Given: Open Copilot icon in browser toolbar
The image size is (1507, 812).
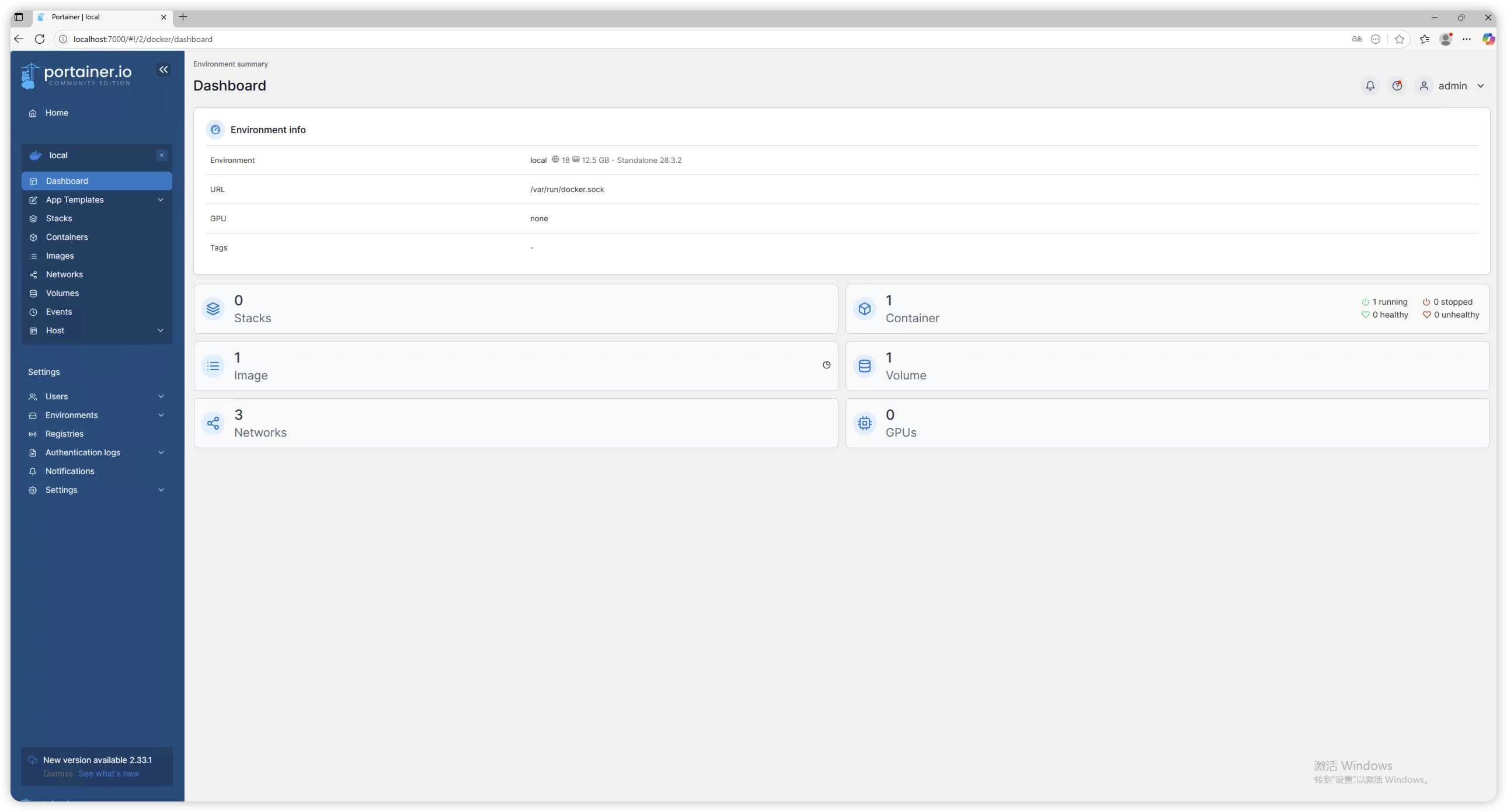Looking at the screenshot, I should click(1488, 39).
